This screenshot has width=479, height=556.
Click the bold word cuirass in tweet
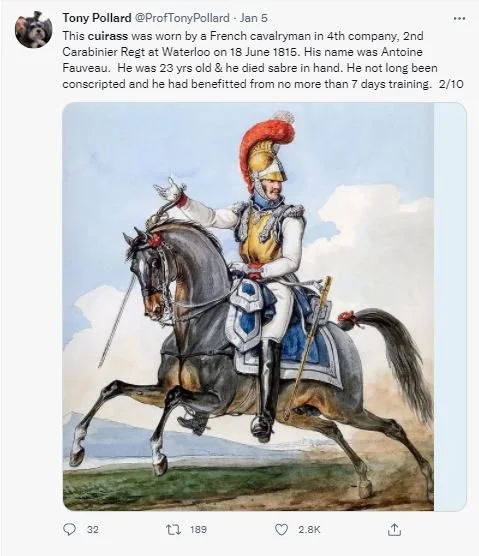[107, 36]
